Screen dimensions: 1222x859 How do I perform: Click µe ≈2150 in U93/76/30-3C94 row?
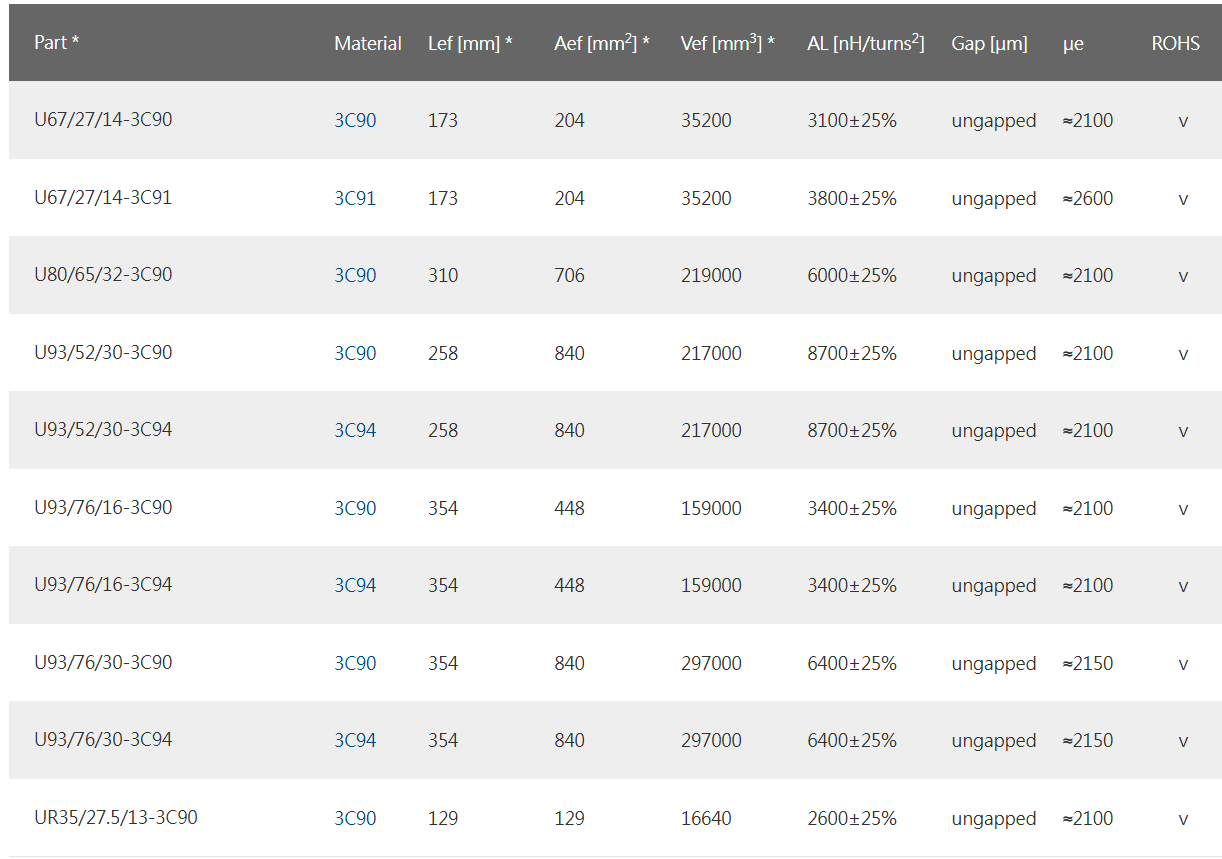pyautogui.click(x=1088, y=740)
